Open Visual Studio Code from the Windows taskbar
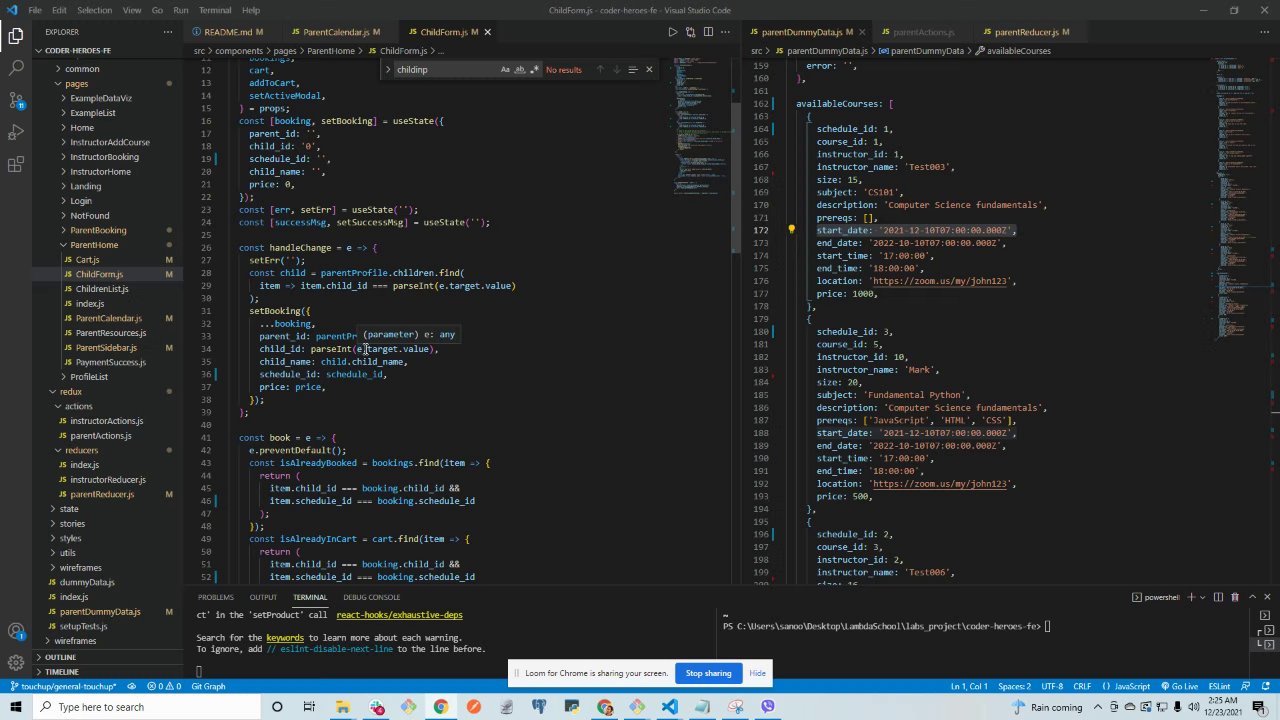The width and height of the screenshot is (1280, 720). click(669, 707)
